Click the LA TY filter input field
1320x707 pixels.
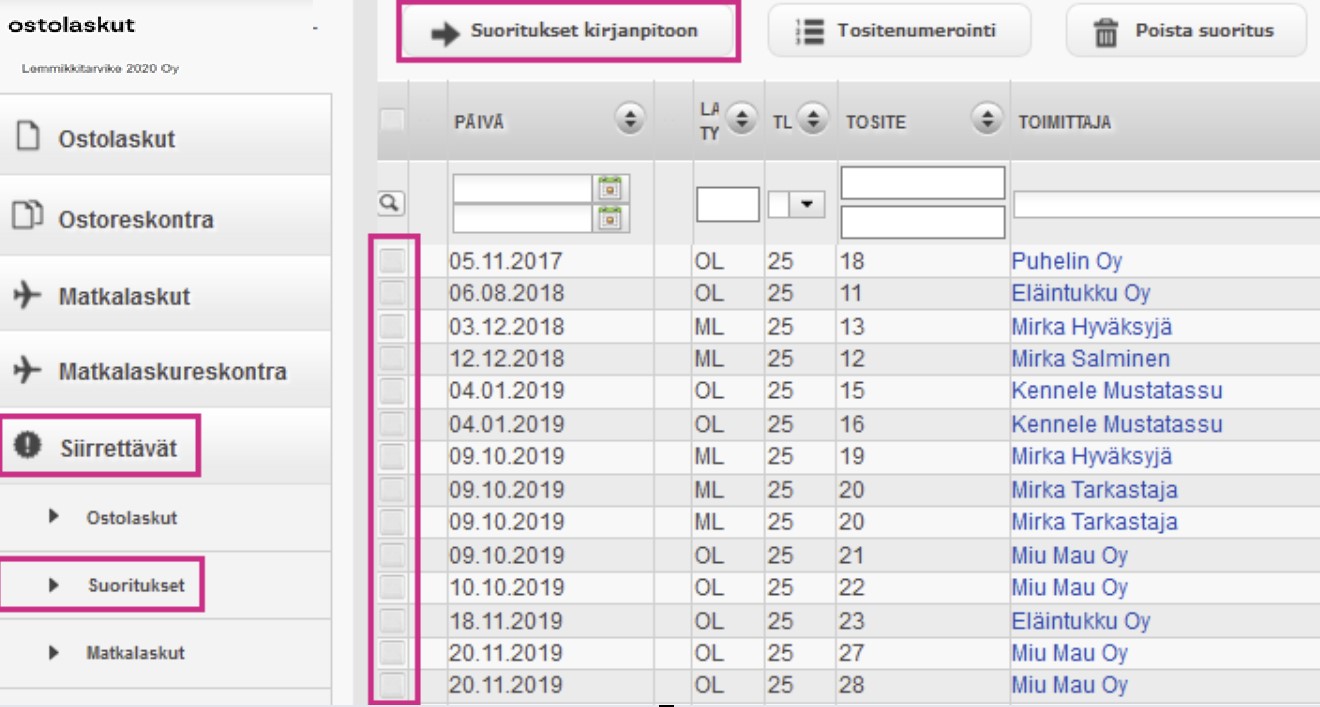728,205
